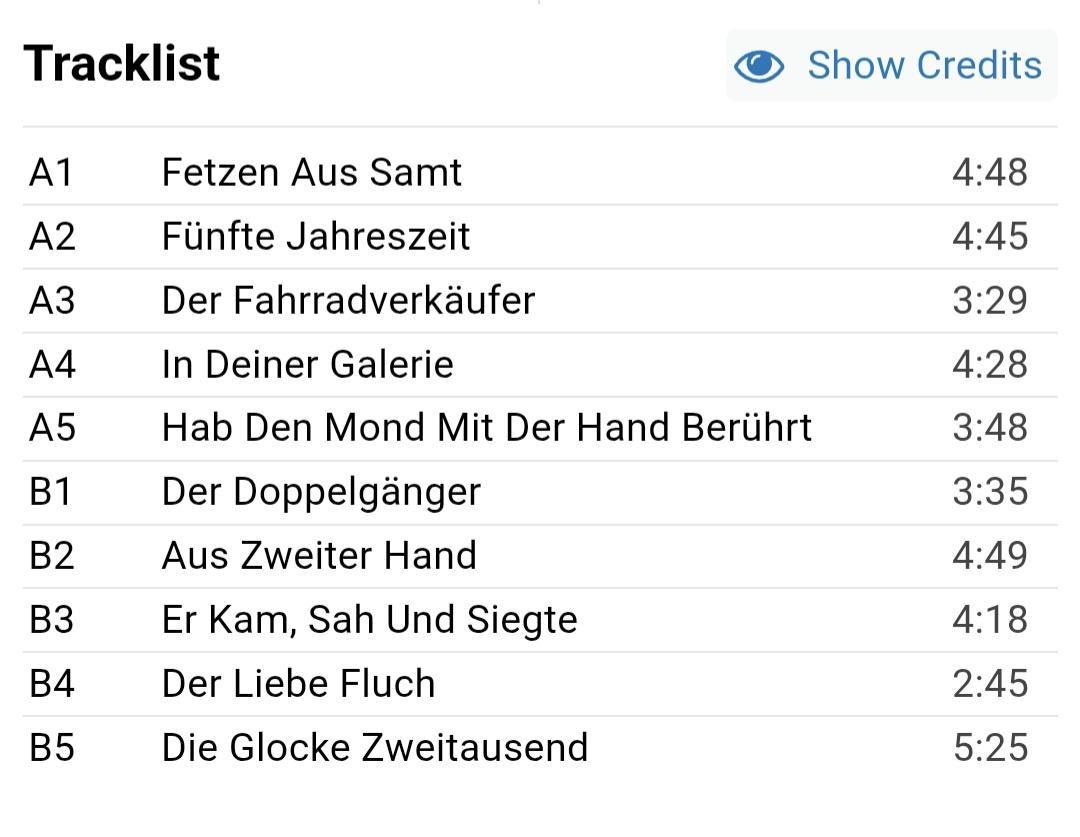Open the track Fünfte Jahreszeit
The width and height of the screenshot is (1080, 837).
[315, 236]
